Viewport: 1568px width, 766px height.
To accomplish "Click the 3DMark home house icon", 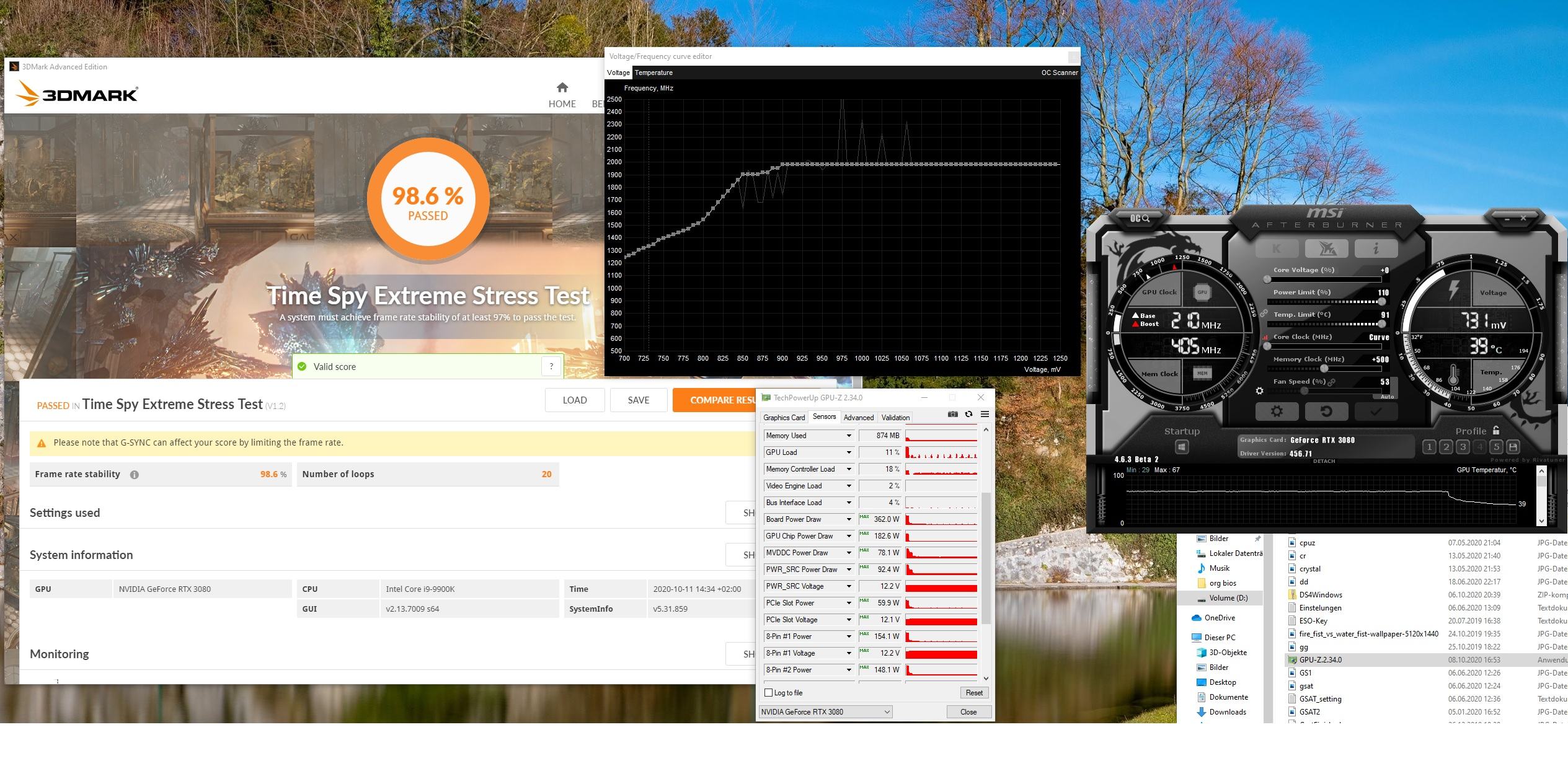I will pyautogui.click(x=562, y=87).
